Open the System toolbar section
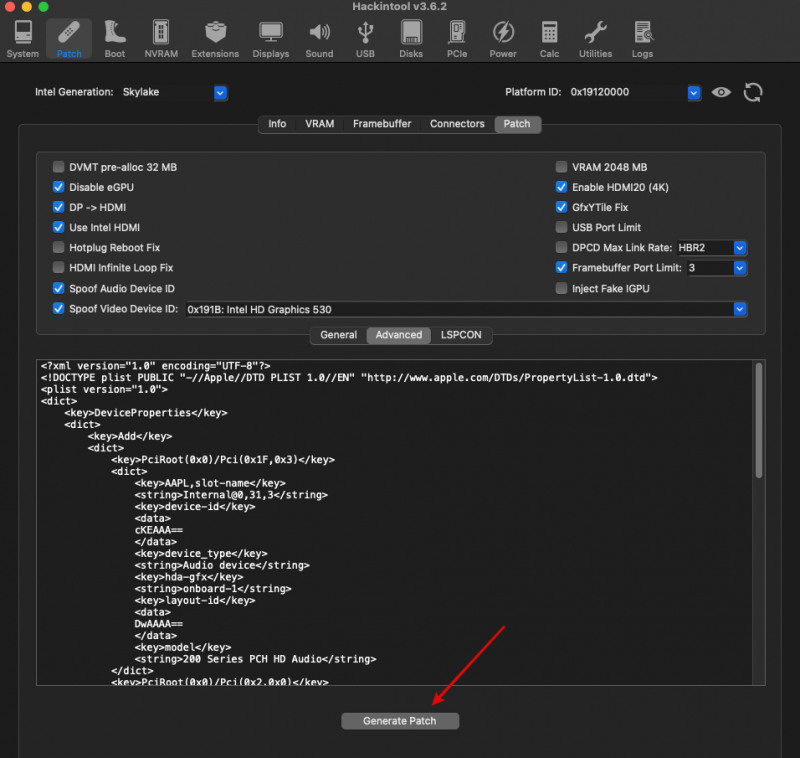Screen dimensions: 800x758 pyautogui.click(x=22, y=38)
